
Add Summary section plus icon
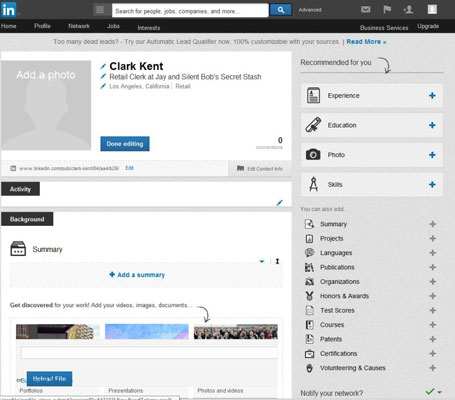pos(433,224)
